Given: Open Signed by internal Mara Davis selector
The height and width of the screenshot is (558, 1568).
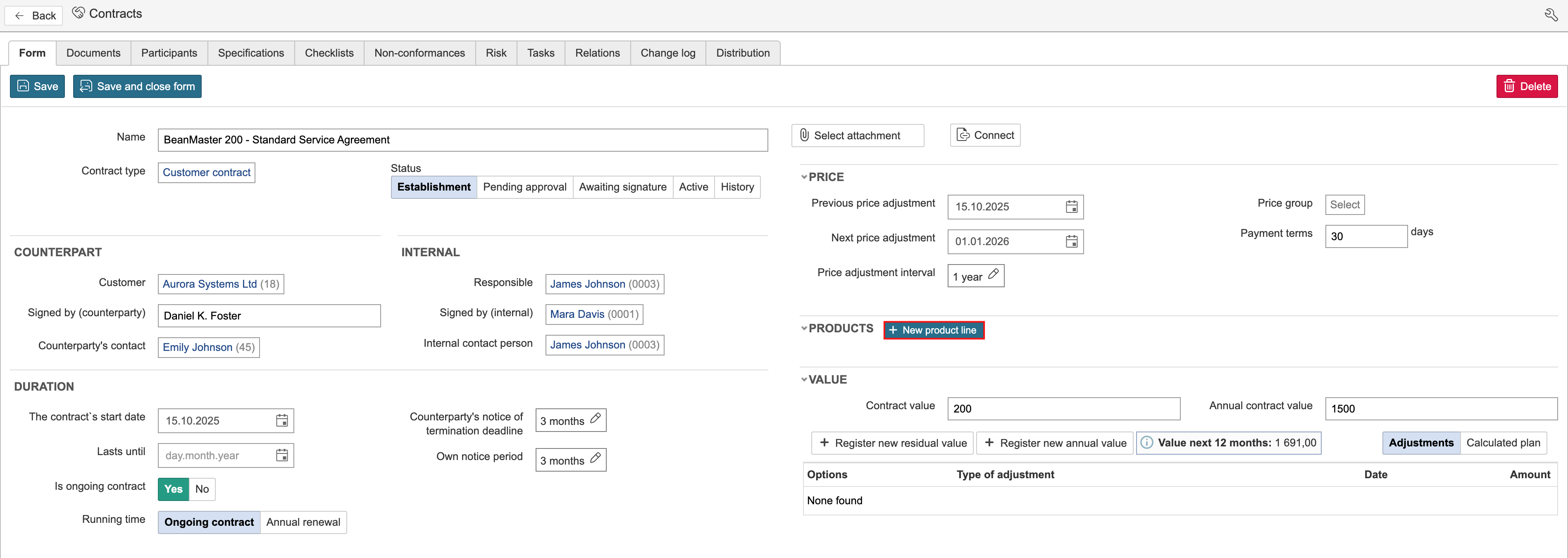Looking at the screenshot, I should pyautogui.click(x=594, y=314).
